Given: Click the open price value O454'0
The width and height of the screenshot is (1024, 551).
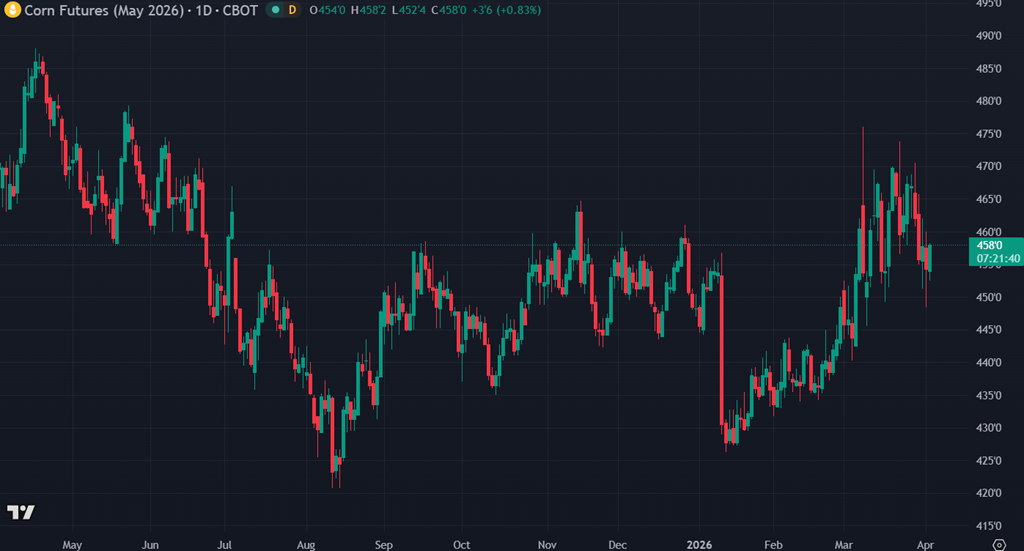Looking at the screenshot, I should pos(328,9).
